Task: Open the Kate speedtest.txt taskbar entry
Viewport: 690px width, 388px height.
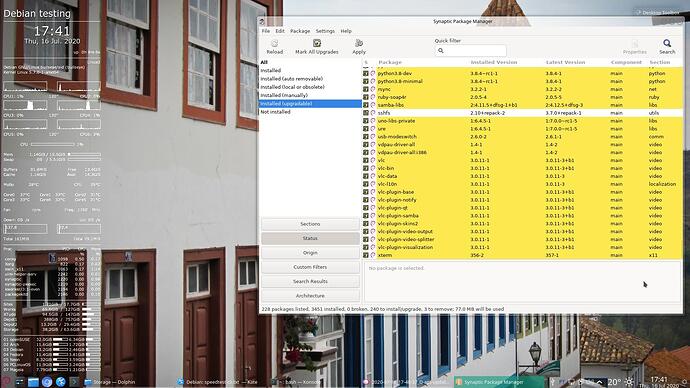Action: click(219, 382)
